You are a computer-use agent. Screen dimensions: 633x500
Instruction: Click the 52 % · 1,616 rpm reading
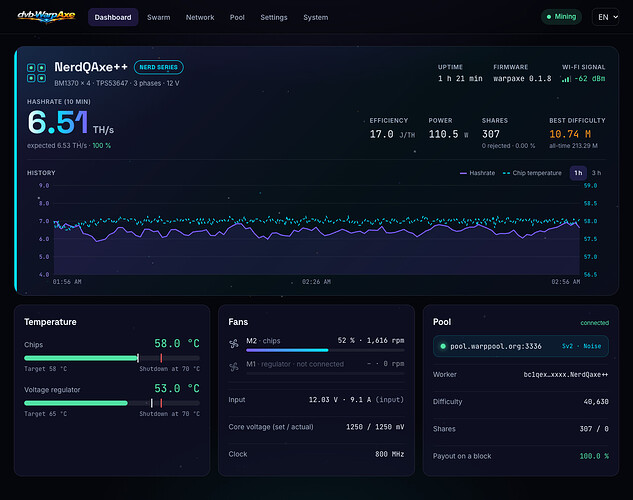click(x=371, y=340)
